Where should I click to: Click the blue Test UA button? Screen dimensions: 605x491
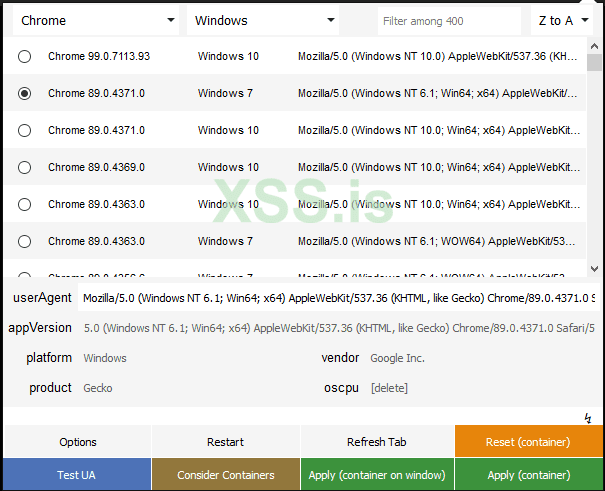click(x=76, y=475)
